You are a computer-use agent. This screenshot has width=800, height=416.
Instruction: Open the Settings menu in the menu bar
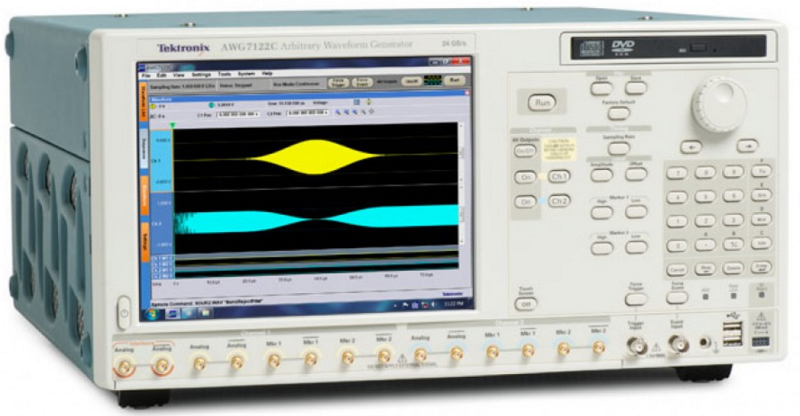[201, 75]
